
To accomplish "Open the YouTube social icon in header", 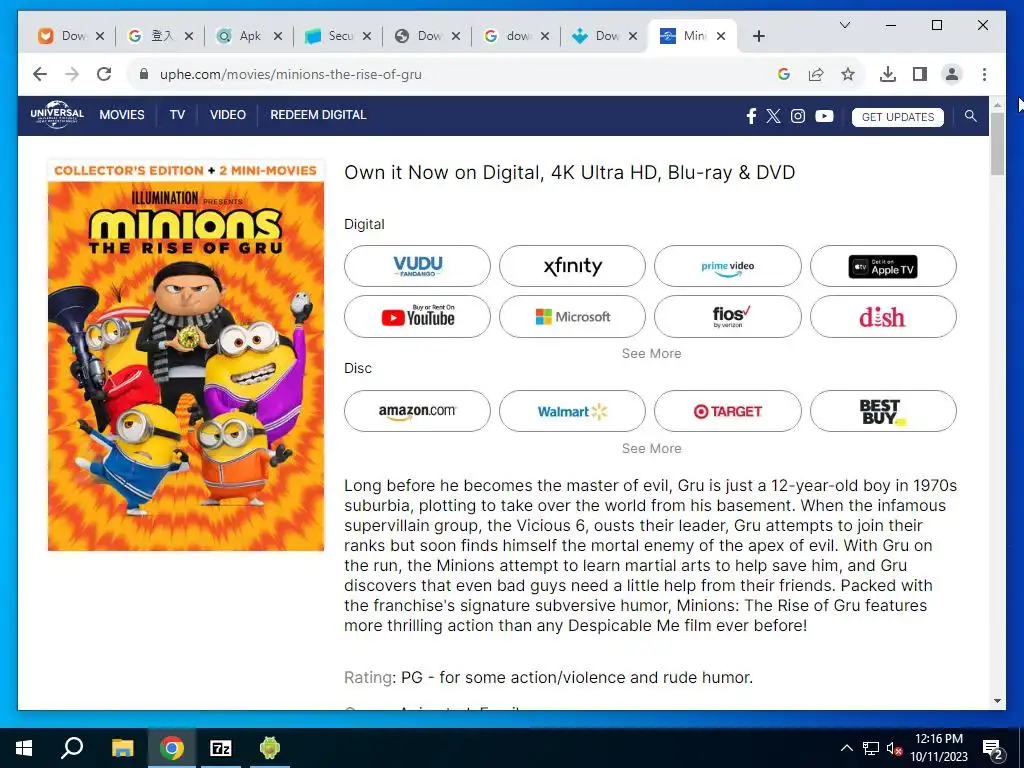I will coord(824,116).
